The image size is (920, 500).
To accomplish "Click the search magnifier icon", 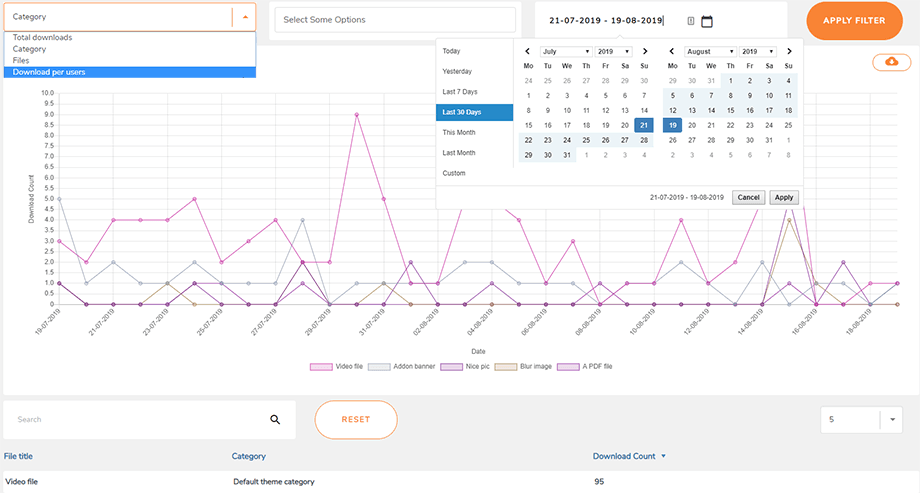I will pyautogui.click(x=275, y=420).
